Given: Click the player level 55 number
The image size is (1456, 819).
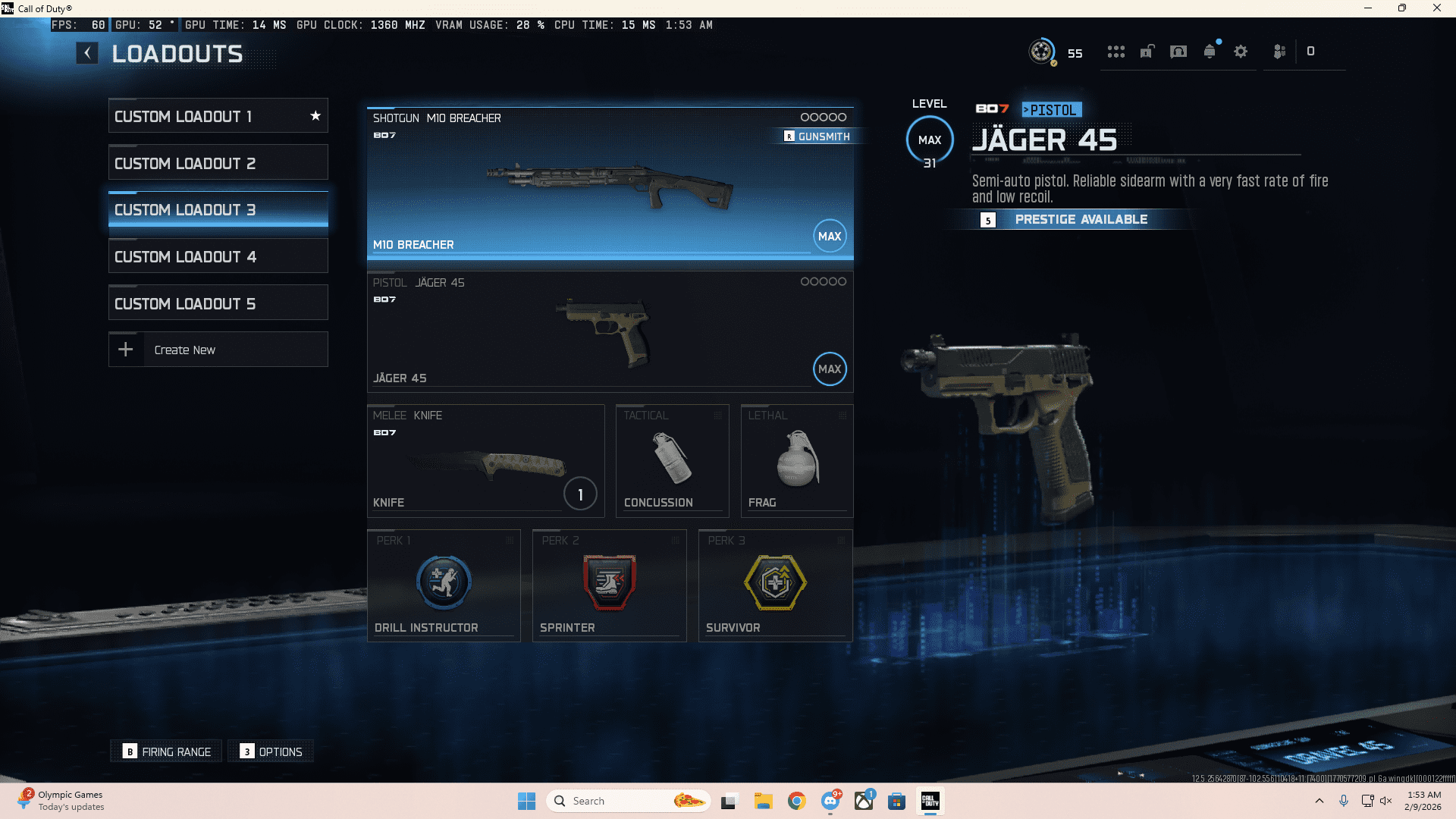Looking at the screenshot, I should point(1075,53).
